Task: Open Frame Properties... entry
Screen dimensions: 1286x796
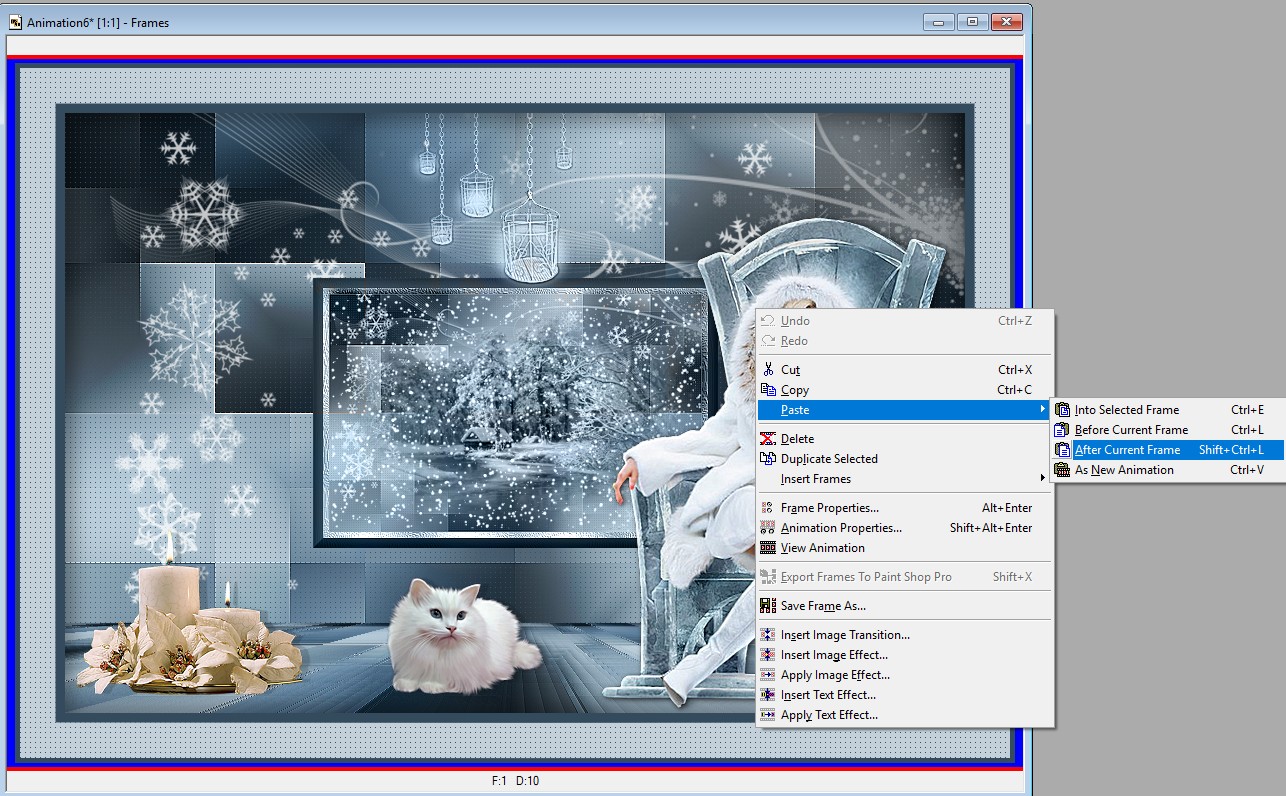Action: (903, 508)
